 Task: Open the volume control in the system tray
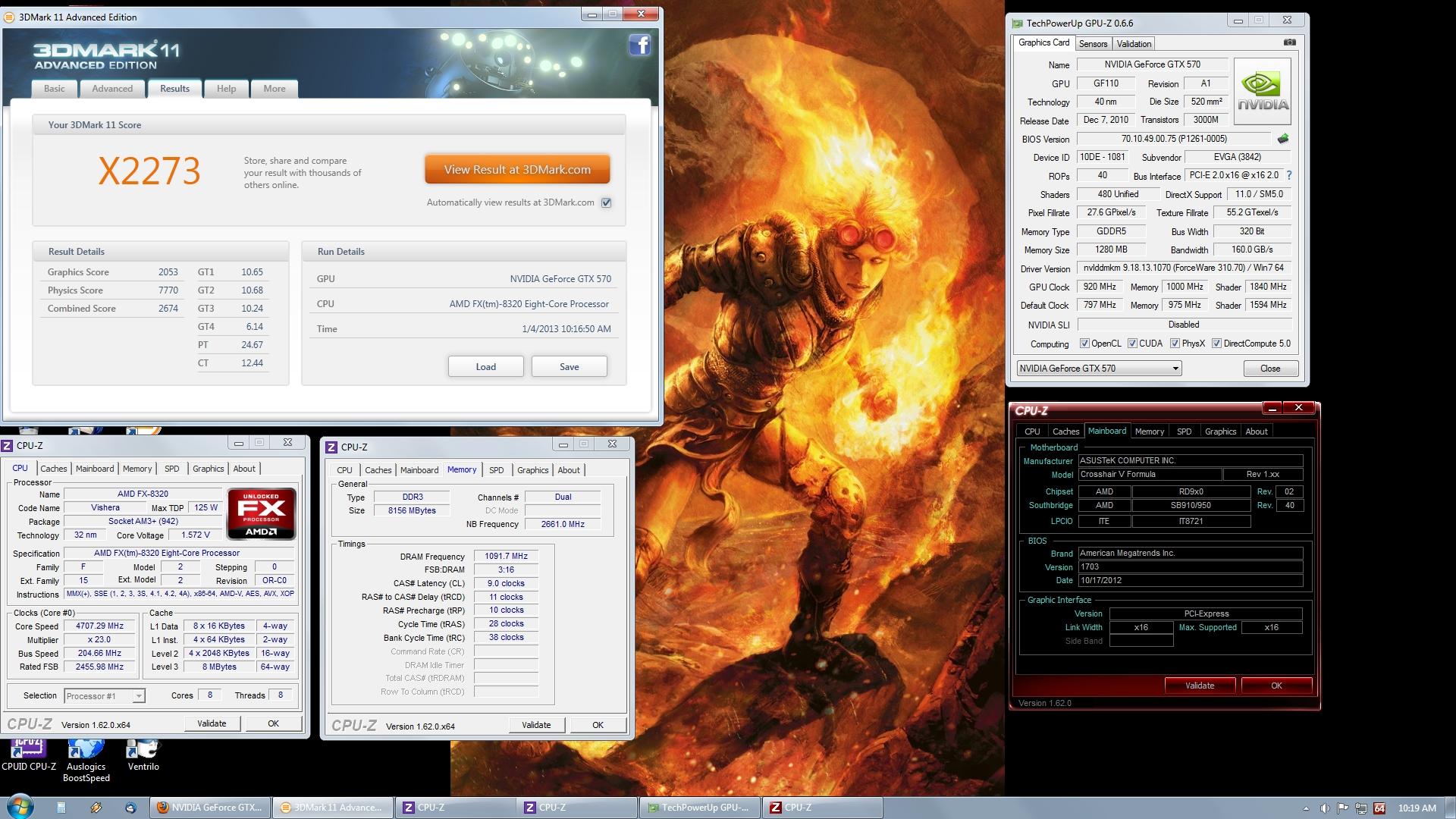[1325, 808]
